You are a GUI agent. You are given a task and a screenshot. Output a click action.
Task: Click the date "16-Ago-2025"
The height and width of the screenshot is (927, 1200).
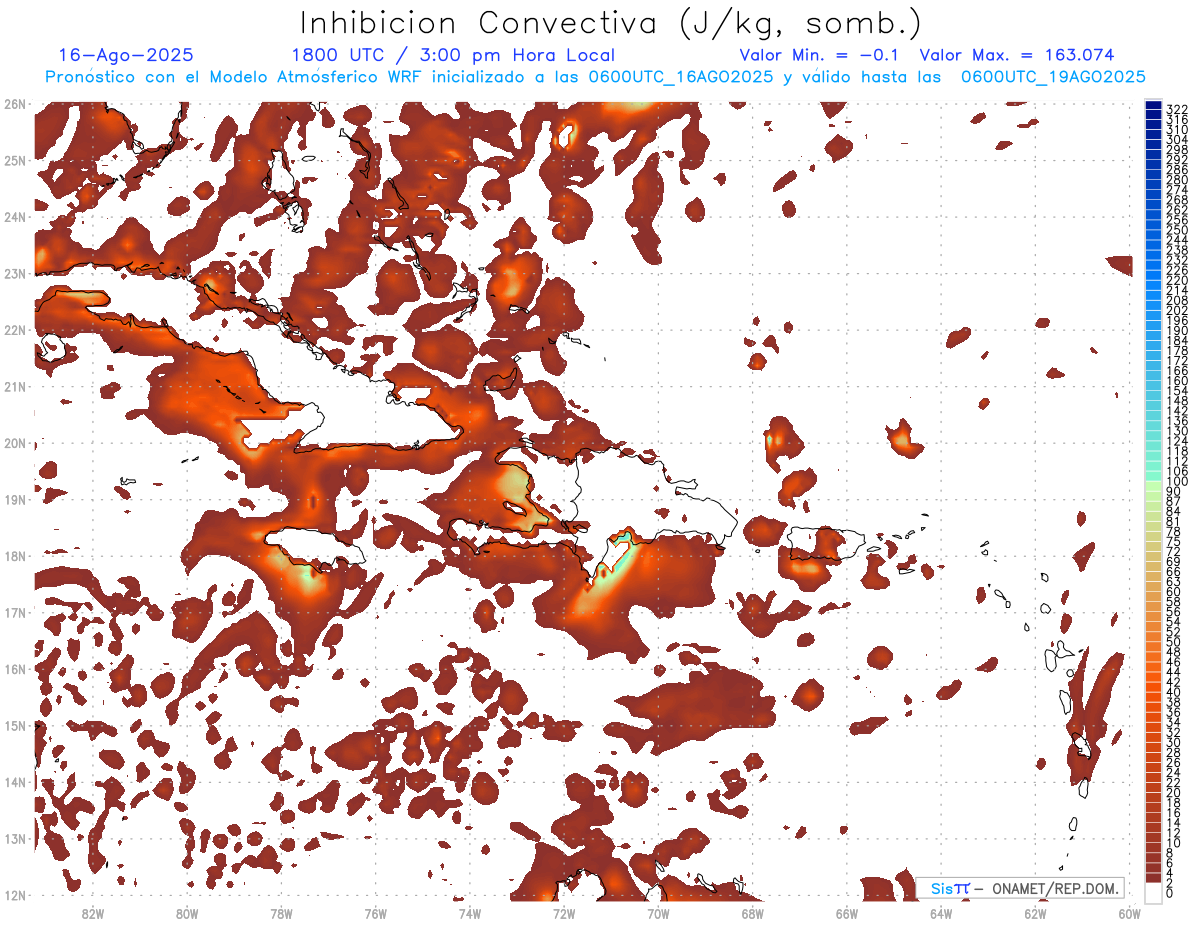click(126, 55)
